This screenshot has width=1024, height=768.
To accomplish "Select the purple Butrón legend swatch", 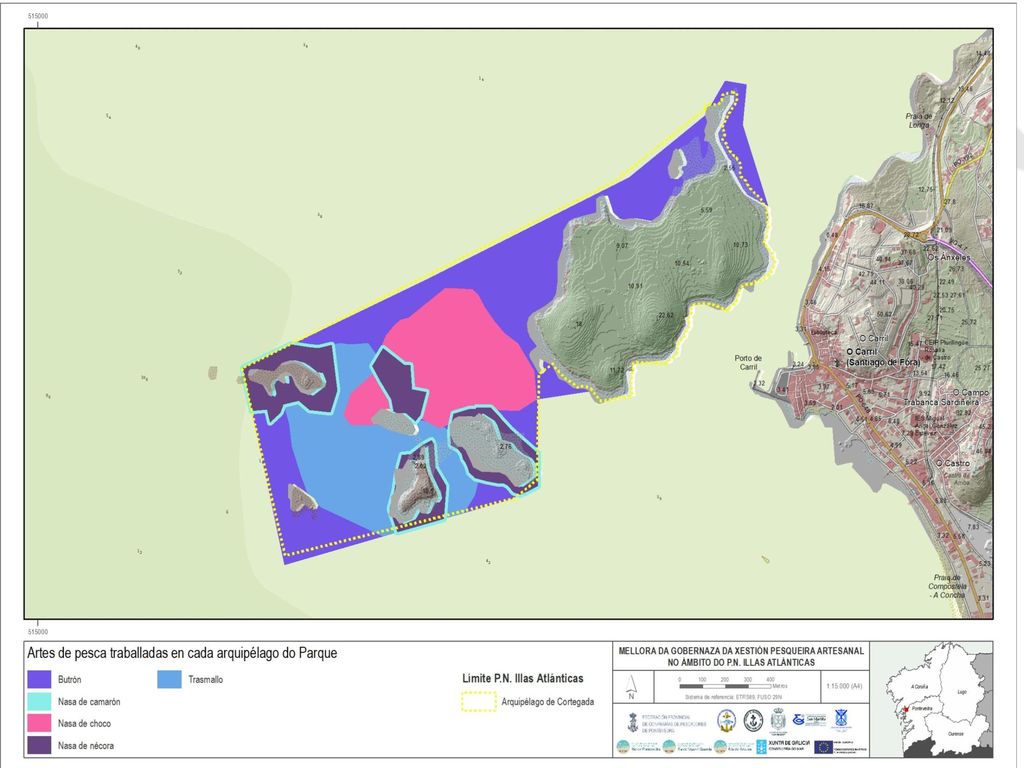I will pos(39,679).
